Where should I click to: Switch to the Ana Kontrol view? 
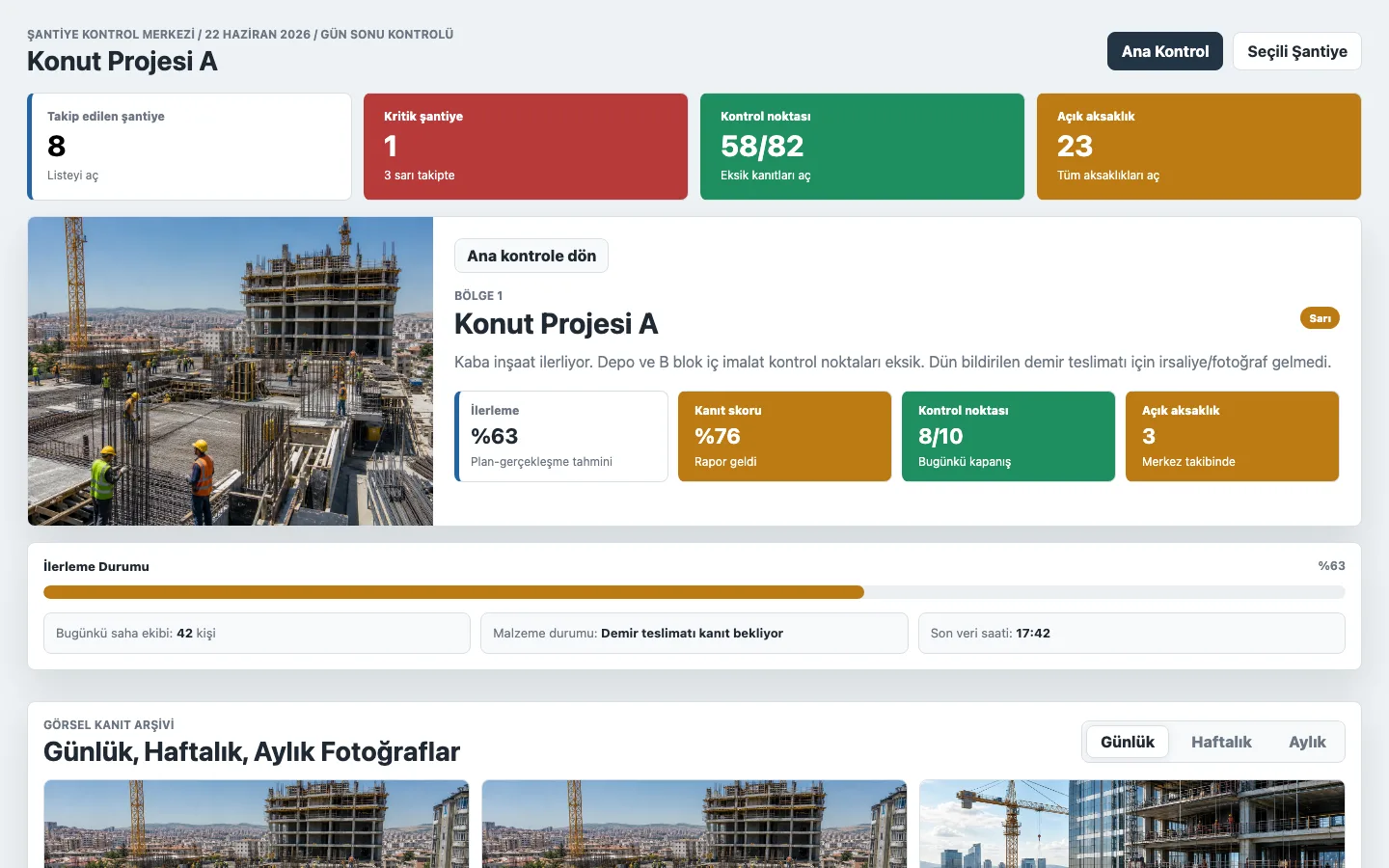(1164, 51)
